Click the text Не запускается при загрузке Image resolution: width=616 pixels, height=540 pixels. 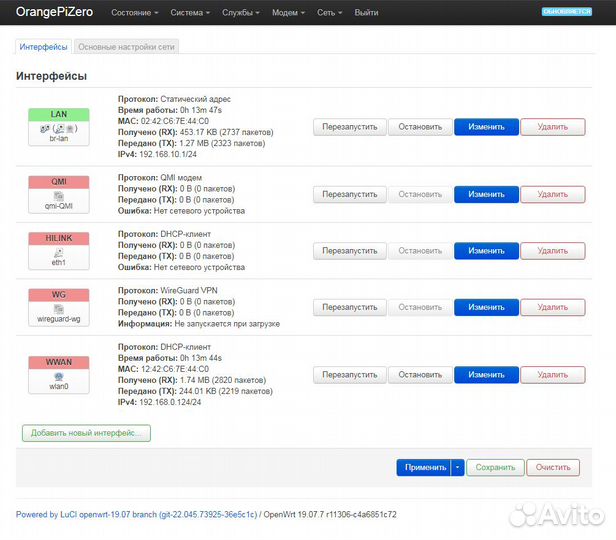[227, 324]
